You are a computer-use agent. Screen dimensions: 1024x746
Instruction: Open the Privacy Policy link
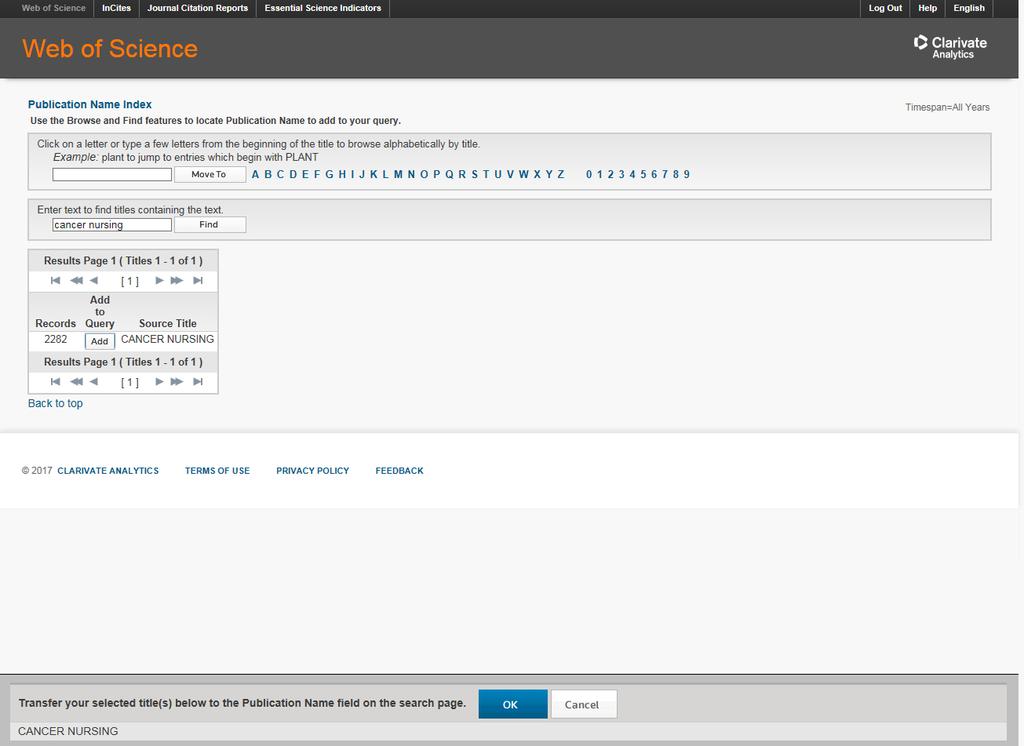click(x=312, y=470)
